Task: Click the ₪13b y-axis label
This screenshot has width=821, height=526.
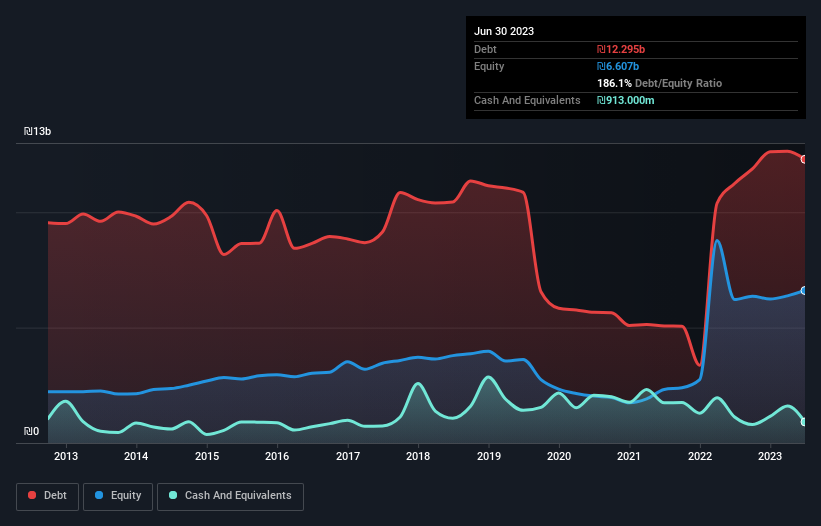Action: tap(37, 131)
